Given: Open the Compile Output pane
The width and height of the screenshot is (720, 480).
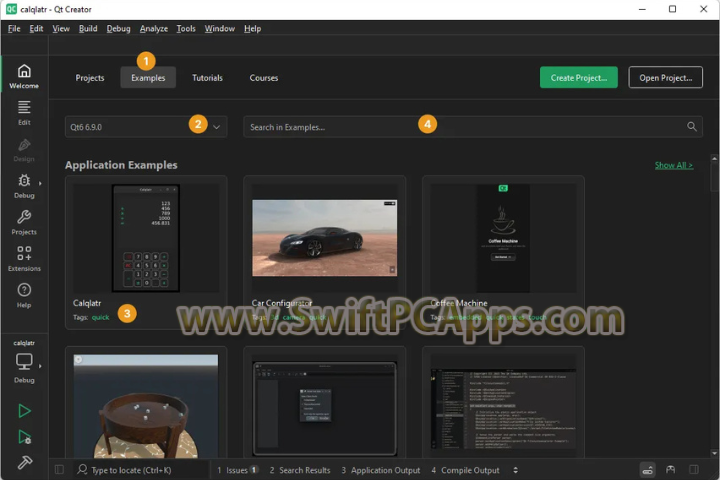Looking at the screenshot, I should 465,470.
